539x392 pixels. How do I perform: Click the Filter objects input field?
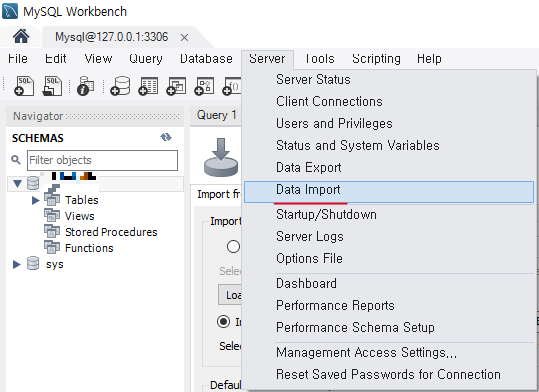coord(102,160)
